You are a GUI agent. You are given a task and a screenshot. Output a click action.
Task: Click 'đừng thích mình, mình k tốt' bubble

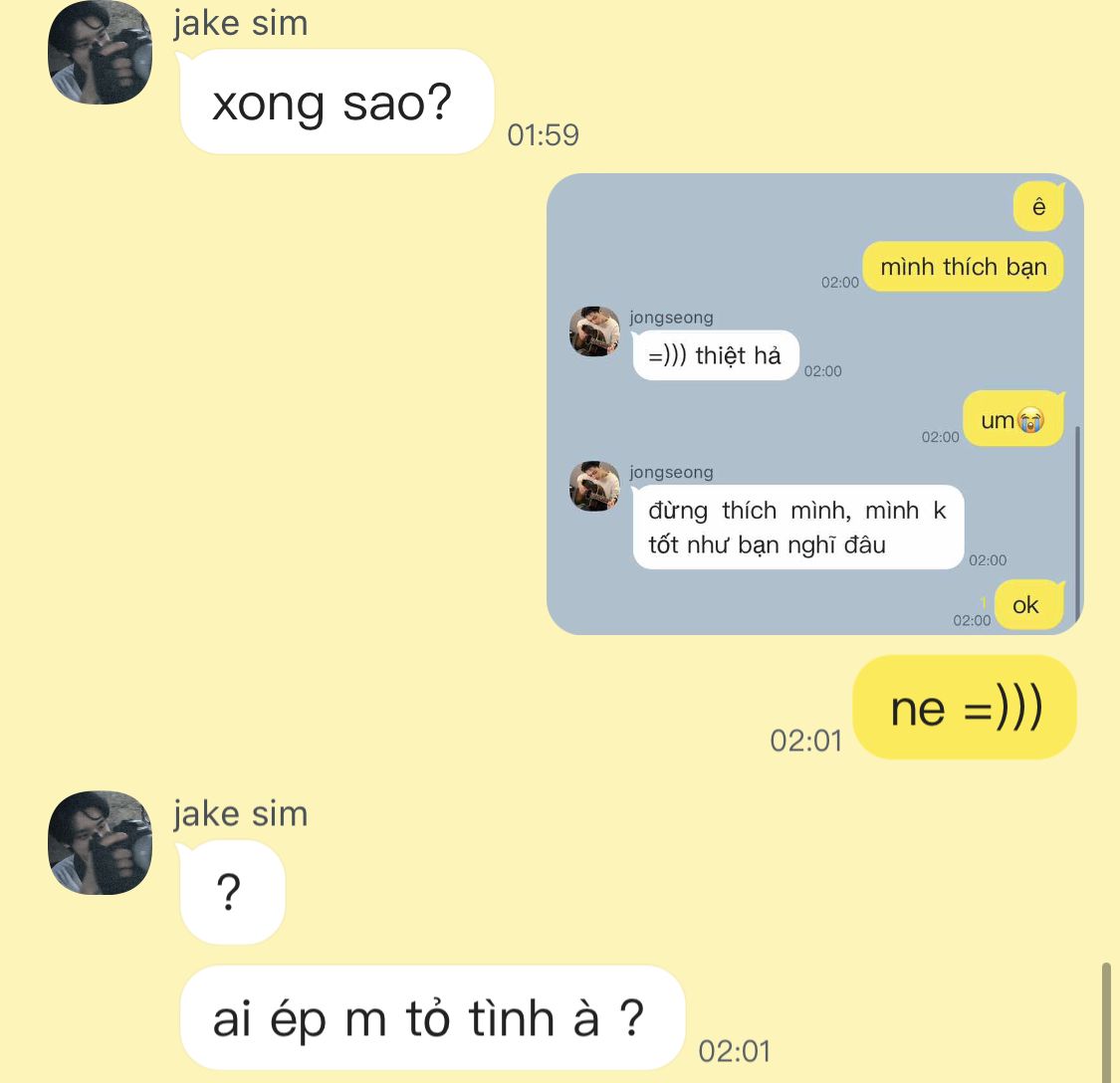click(x=797, y=528)
